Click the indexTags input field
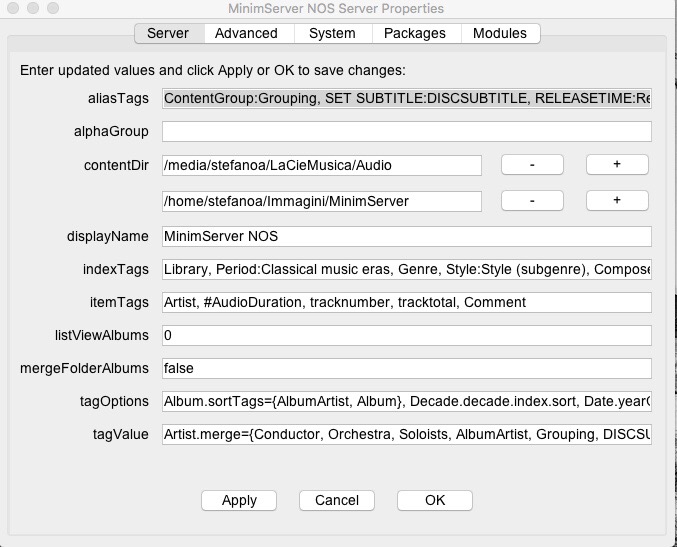 (406, 269)
